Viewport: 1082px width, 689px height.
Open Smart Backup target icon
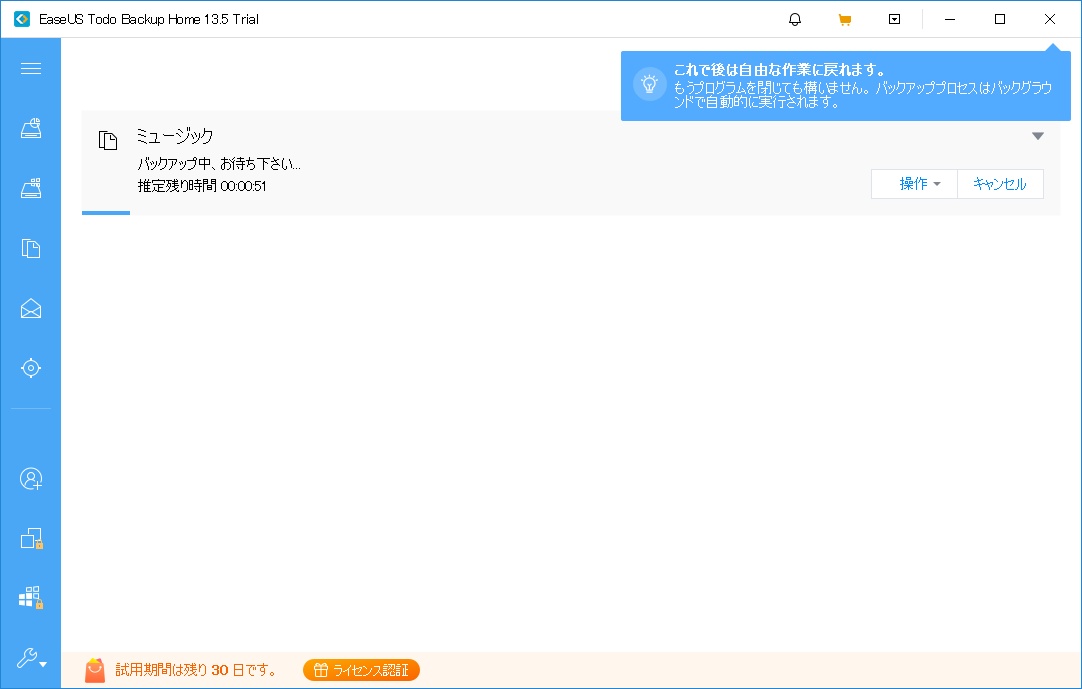[30, 368]
